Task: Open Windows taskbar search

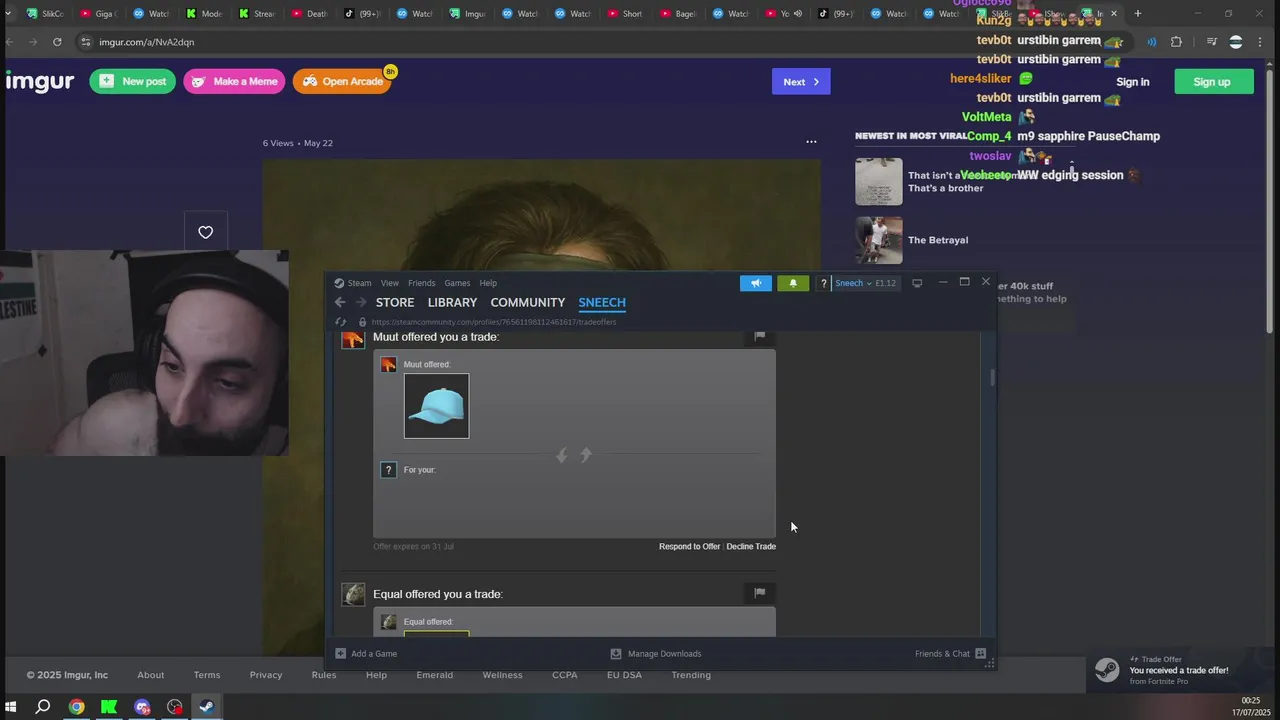Action: point(43,707)
